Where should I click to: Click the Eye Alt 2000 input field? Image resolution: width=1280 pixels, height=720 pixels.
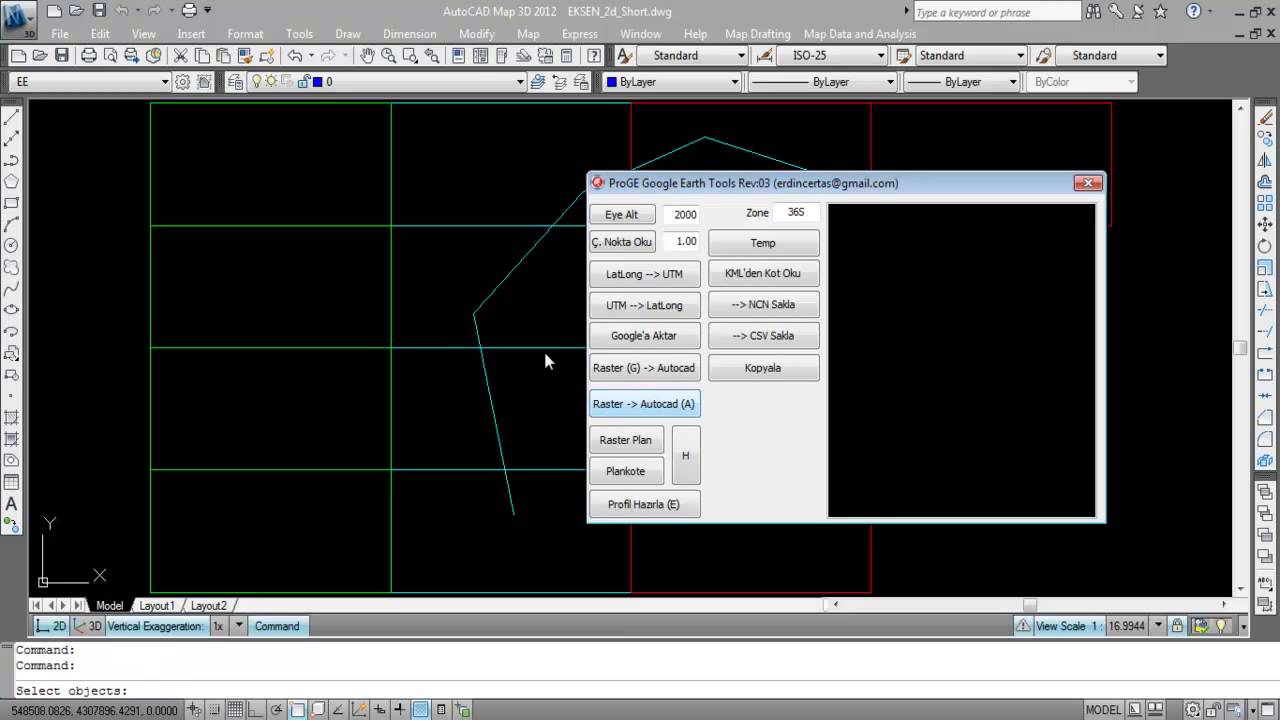point(682,214)
